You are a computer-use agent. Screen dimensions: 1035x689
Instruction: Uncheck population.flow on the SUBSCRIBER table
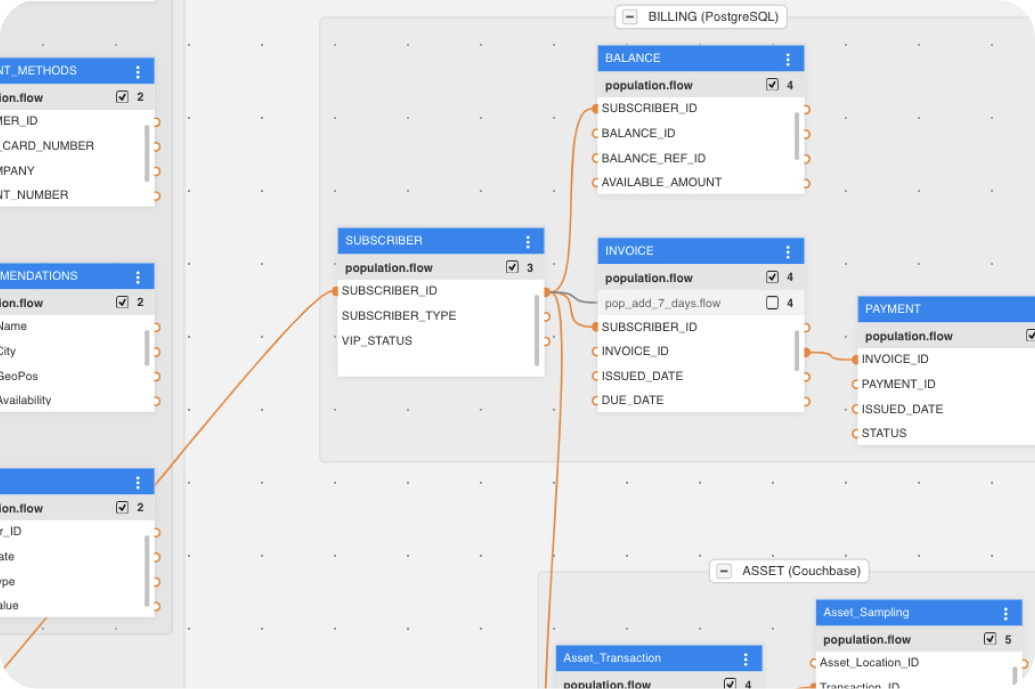coord(512,267)
